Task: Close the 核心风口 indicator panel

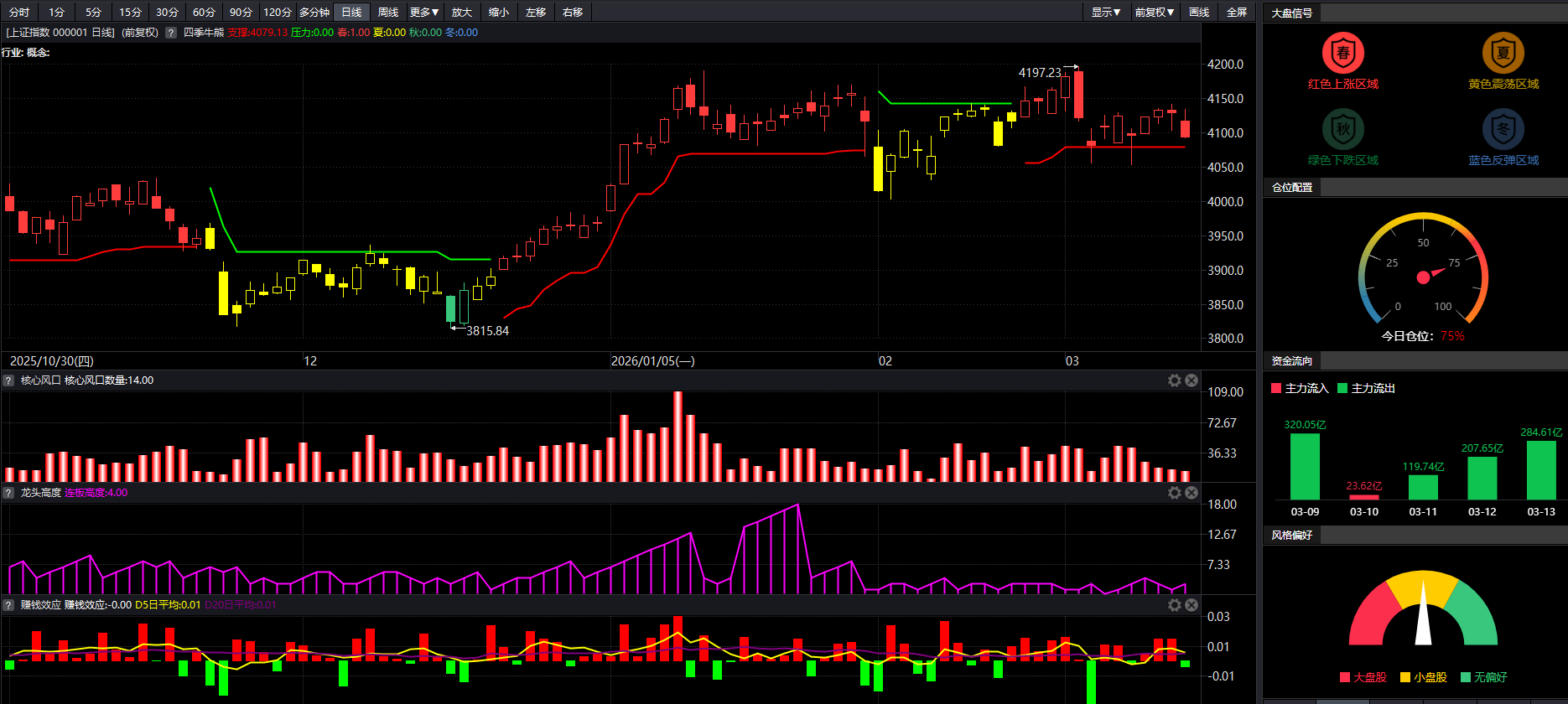Action: 1192,380
